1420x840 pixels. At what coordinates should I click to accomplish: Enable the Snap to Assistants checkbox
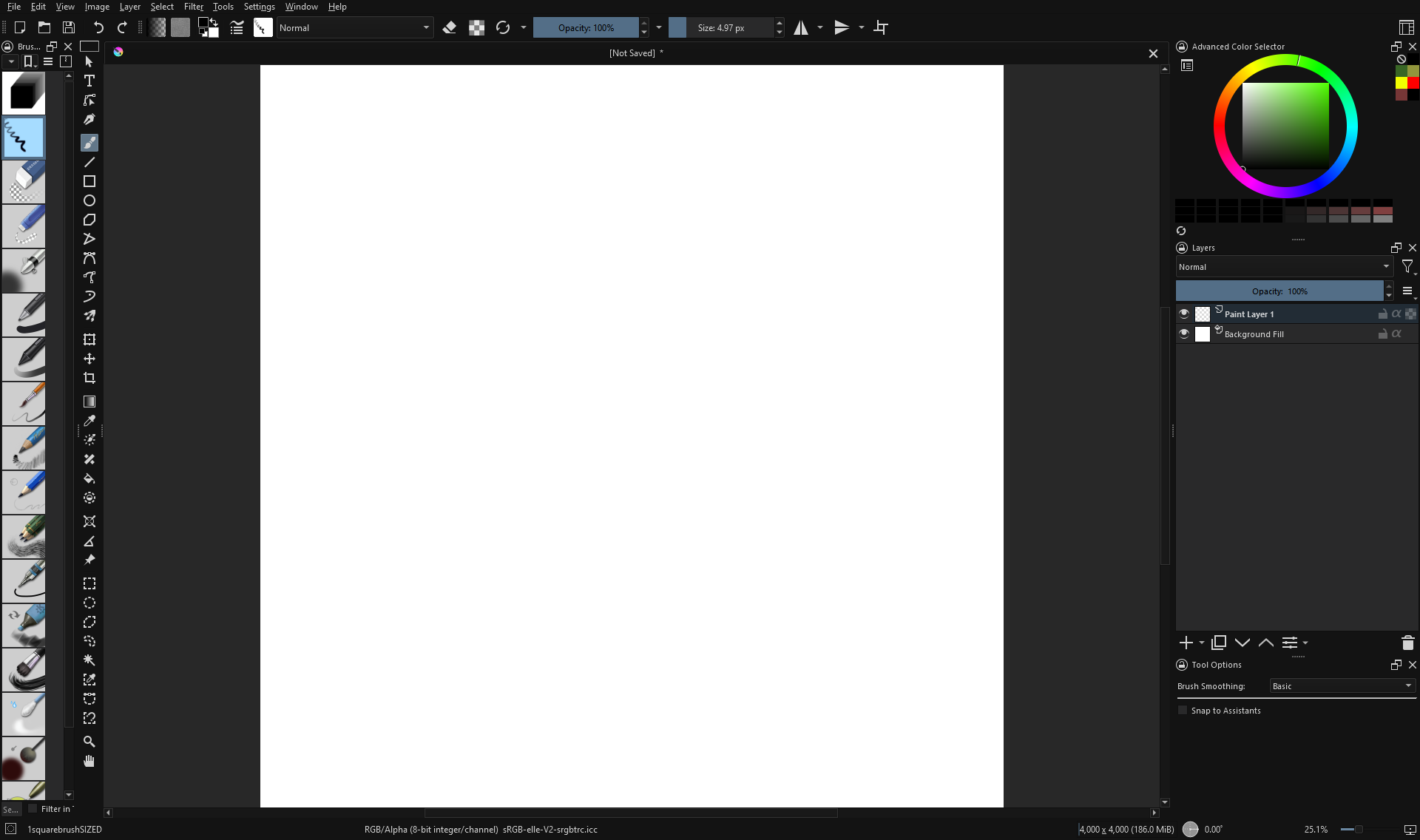(x=1183, y=711)
